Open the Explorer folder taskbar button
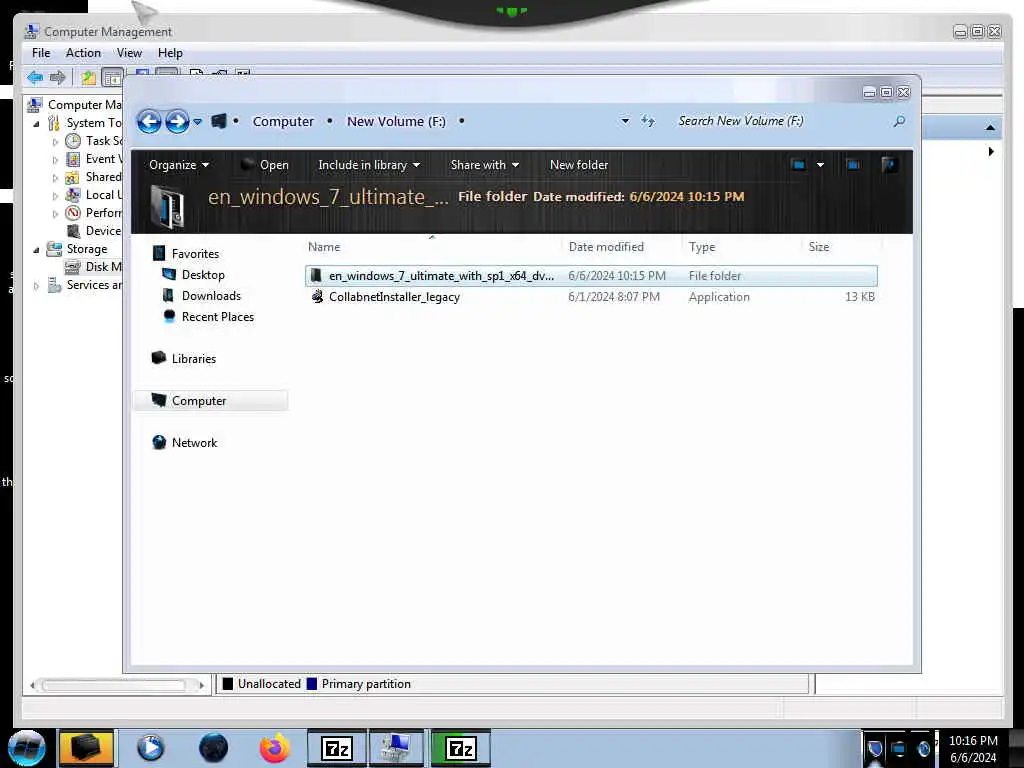 pos(86,748)
